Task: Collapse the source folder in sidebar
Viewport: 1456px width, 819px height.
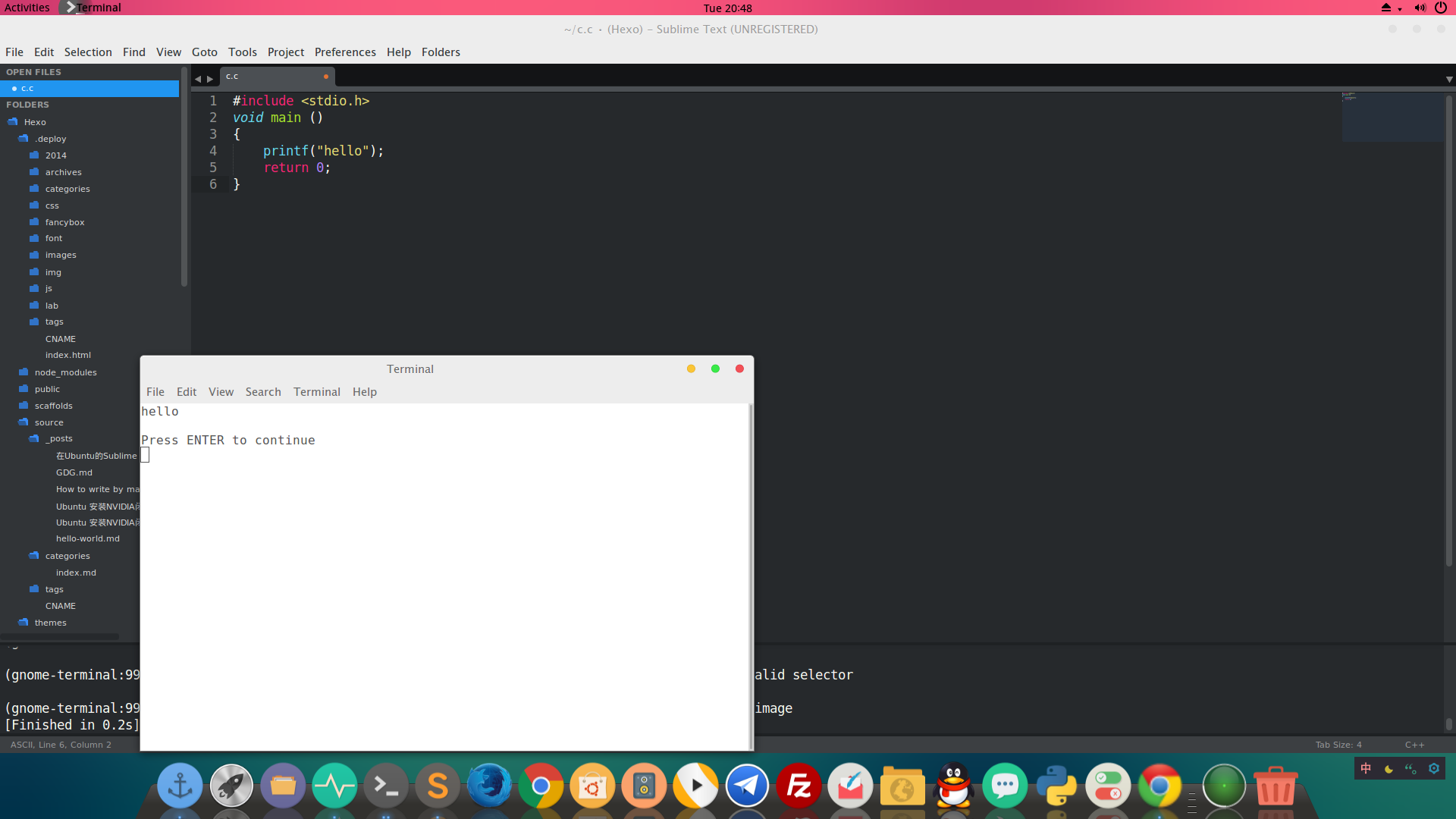Action: [49, 422]
